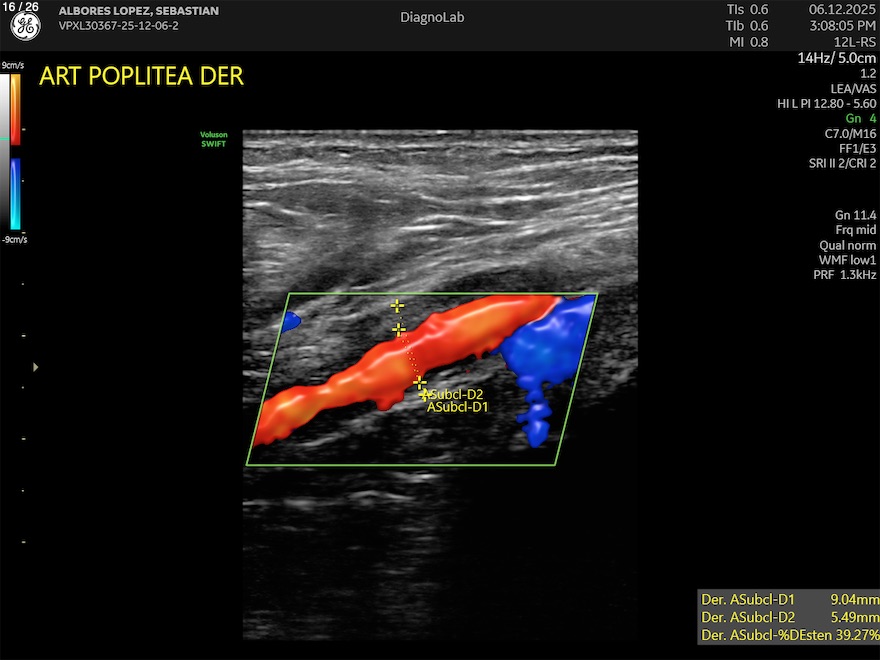
Task: Click the focus position triangle on depth scale
Action: (x=36, y=367)
